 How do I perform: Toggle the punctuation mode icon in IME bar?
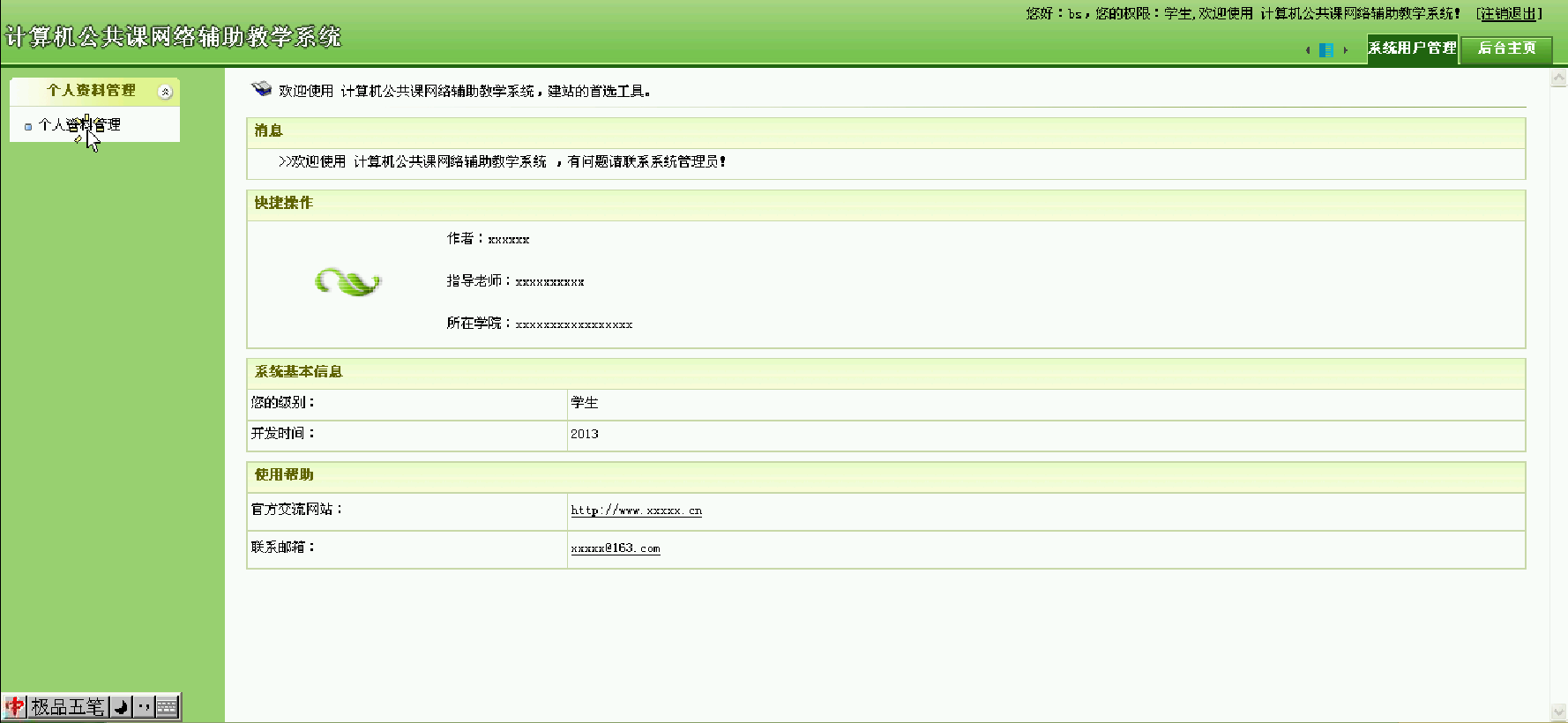tap(144, 707)
